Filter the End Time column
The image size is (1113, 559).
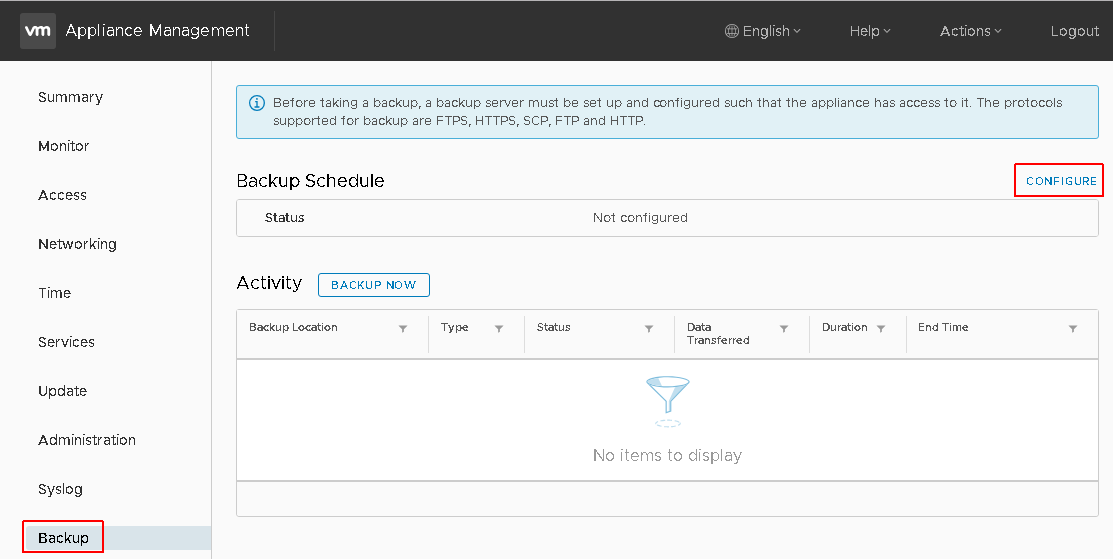[1073, 328]
